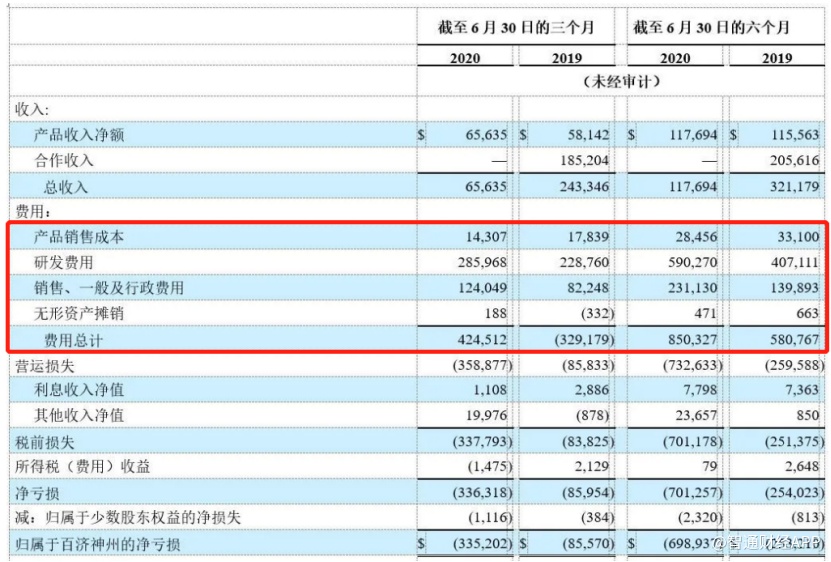Screen dimensions: 831x562
Task: Select the 285,968 R&D expense cell
Action: pos(479,262)
